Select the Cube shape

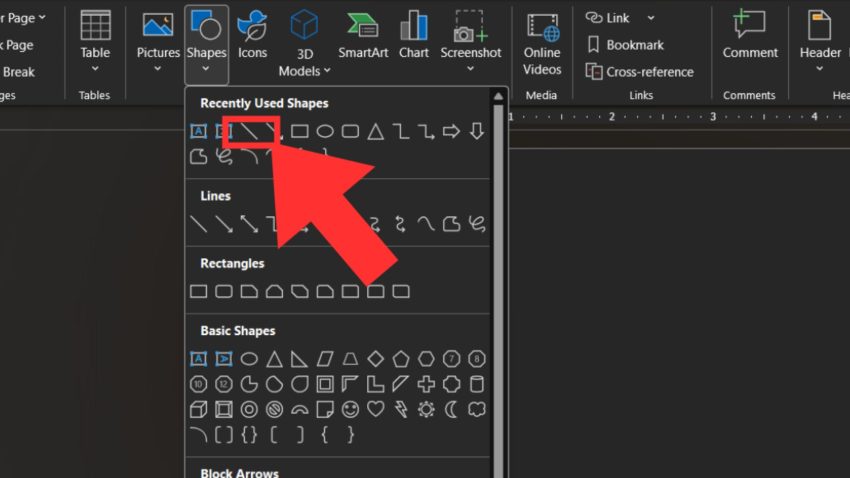pos(198,409)
